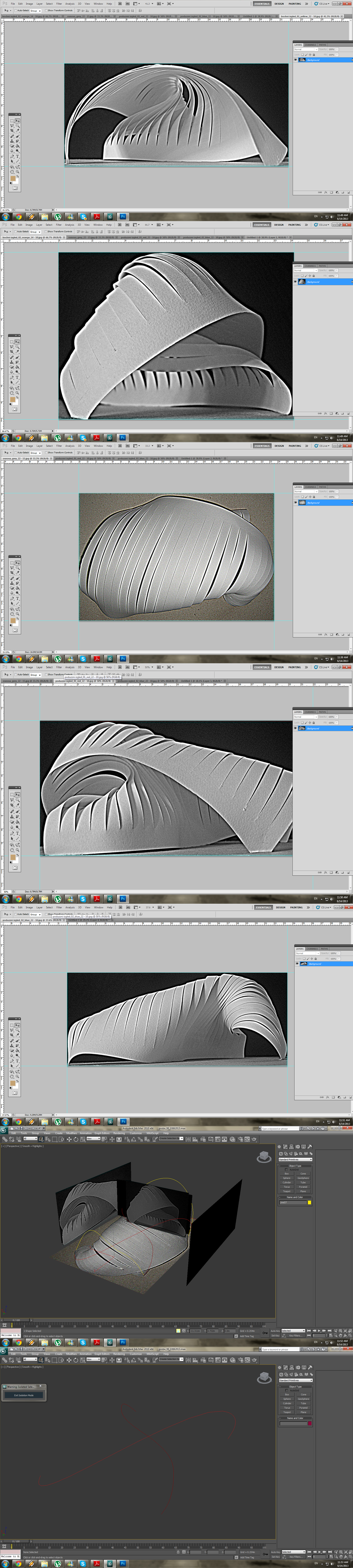Enable AutoGrid checkbox in isolation-warning 3ds Max window
Screen dimensions: 353x1568
coord(287,1390)
